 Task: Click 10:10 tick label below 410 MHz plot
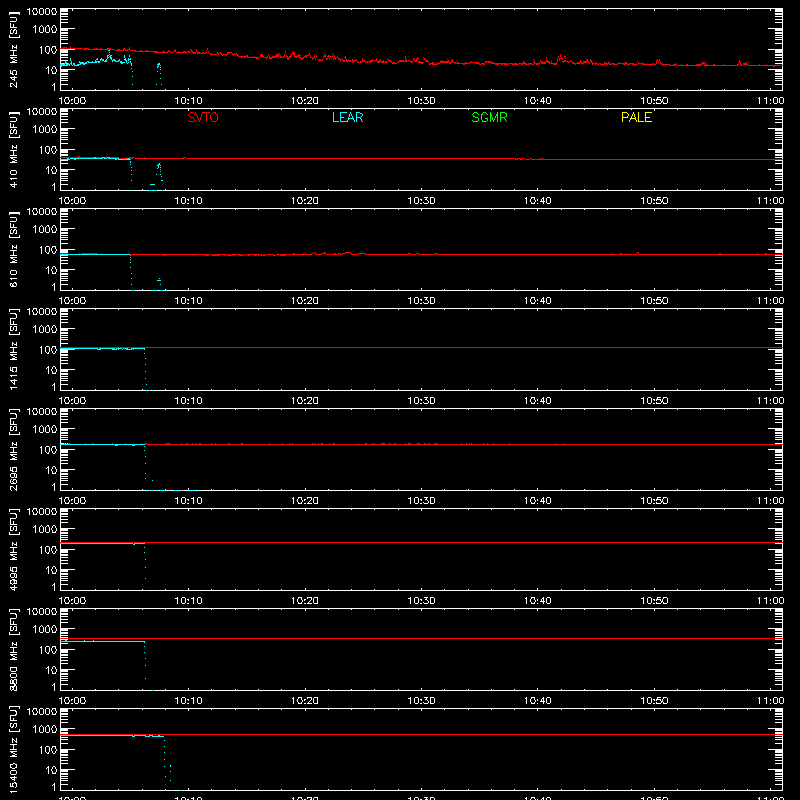(188, 201)
